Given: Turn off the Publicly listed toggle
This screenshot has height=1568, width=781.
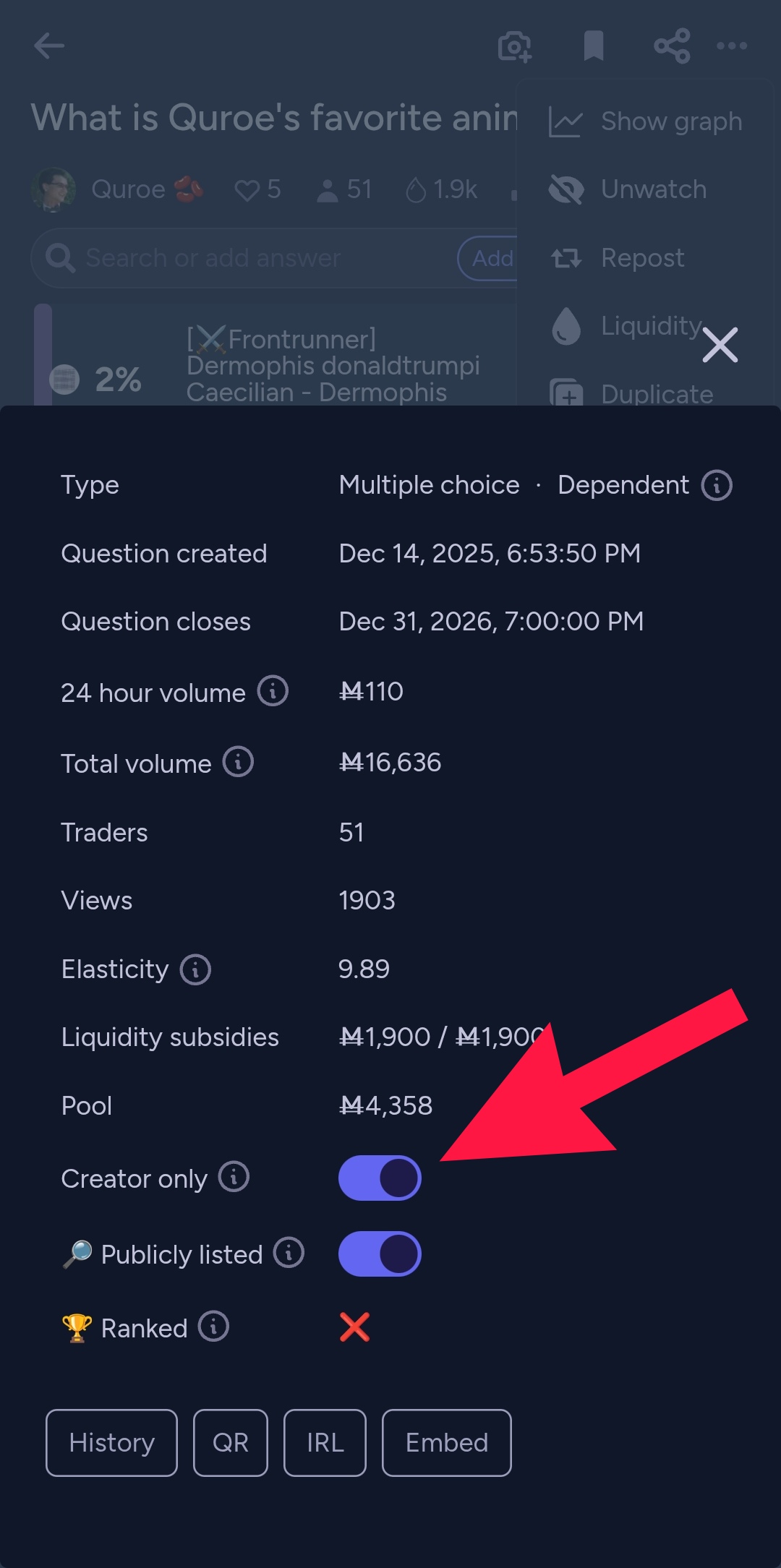Looking at the screenshot, I should click(x=380, y=1254).
